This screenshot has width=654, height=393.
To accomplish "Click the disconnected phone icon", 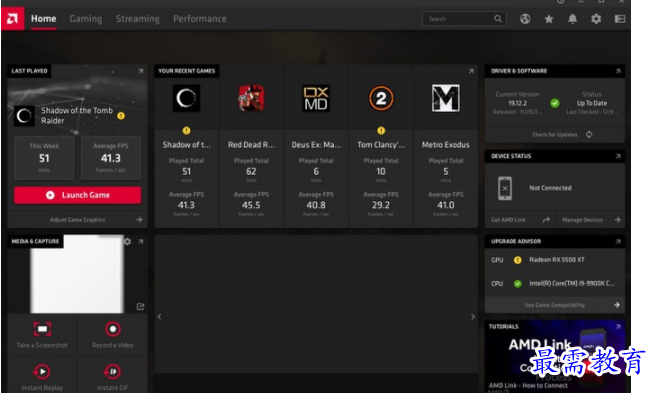I will (505, 188).
